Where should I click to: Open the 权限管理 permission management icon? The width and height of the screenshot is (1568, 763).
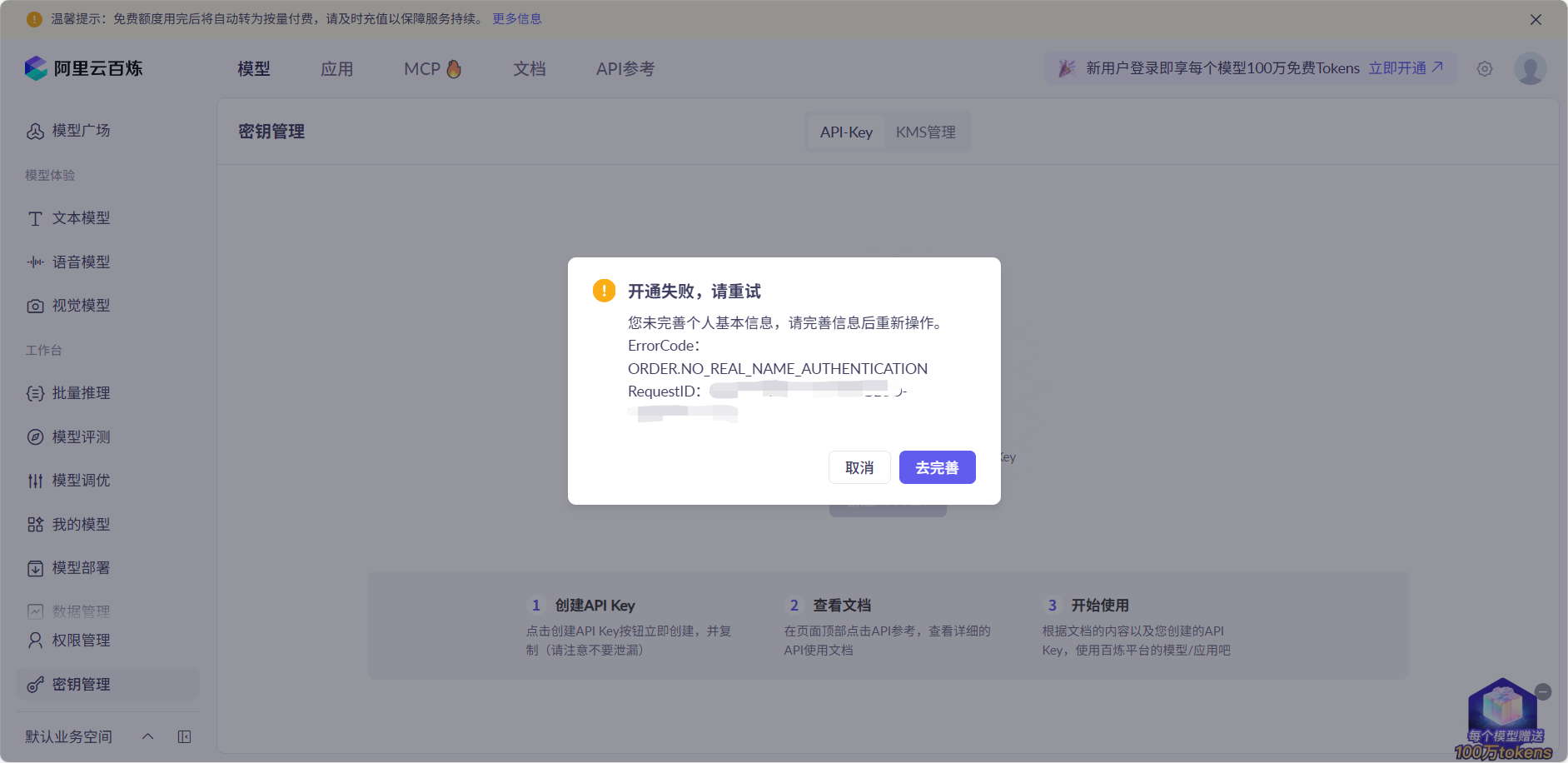click(34, 640)
